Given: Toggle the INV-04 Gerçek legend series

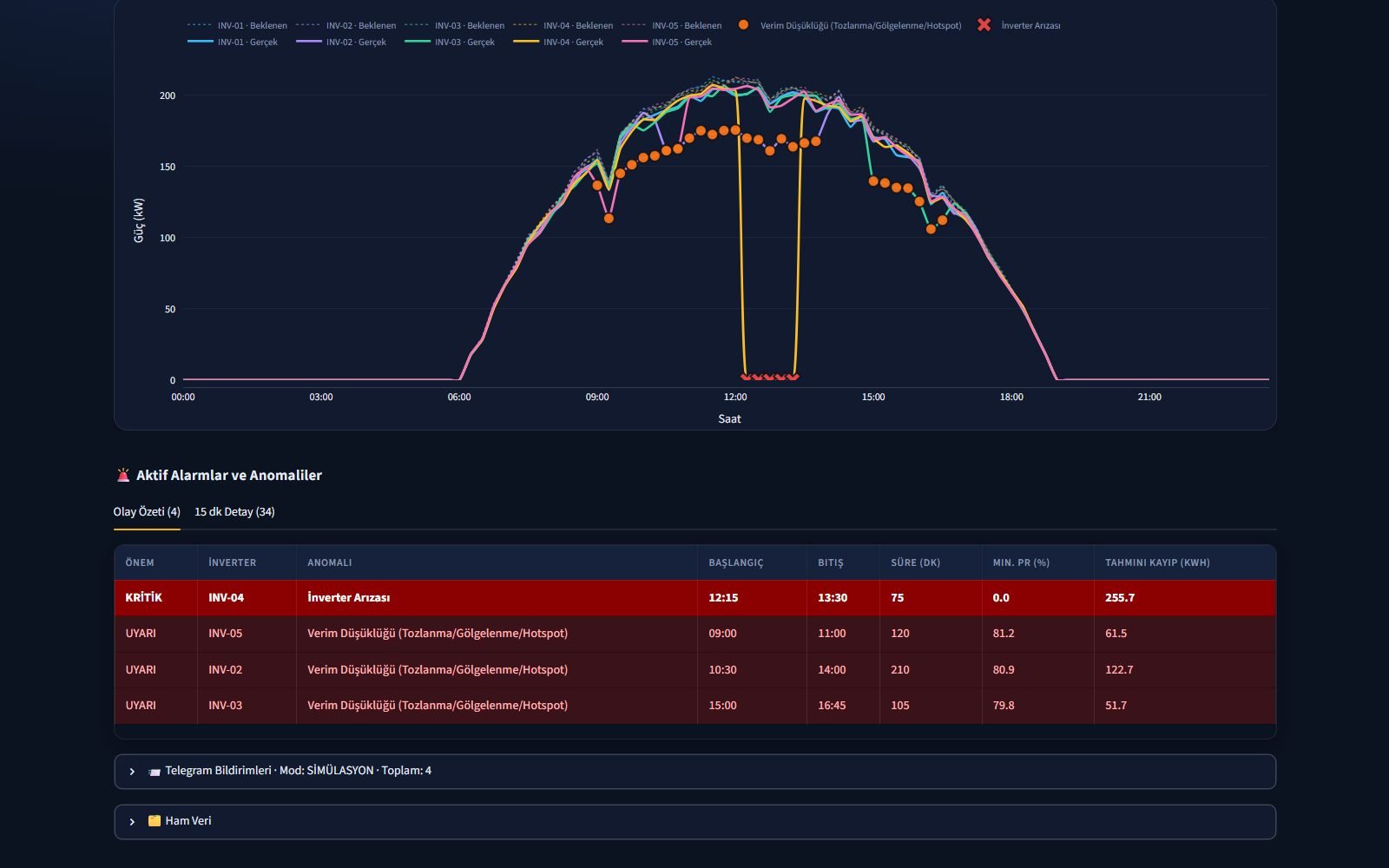Looking at the screenshot, I should click(x=558, y=42).
